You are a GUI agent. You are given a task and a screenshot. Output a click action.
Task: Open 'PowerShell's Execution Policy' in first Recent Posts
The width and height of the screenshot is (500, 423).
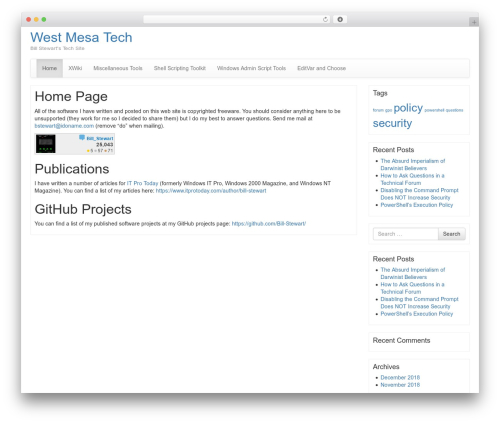(417, 205)
